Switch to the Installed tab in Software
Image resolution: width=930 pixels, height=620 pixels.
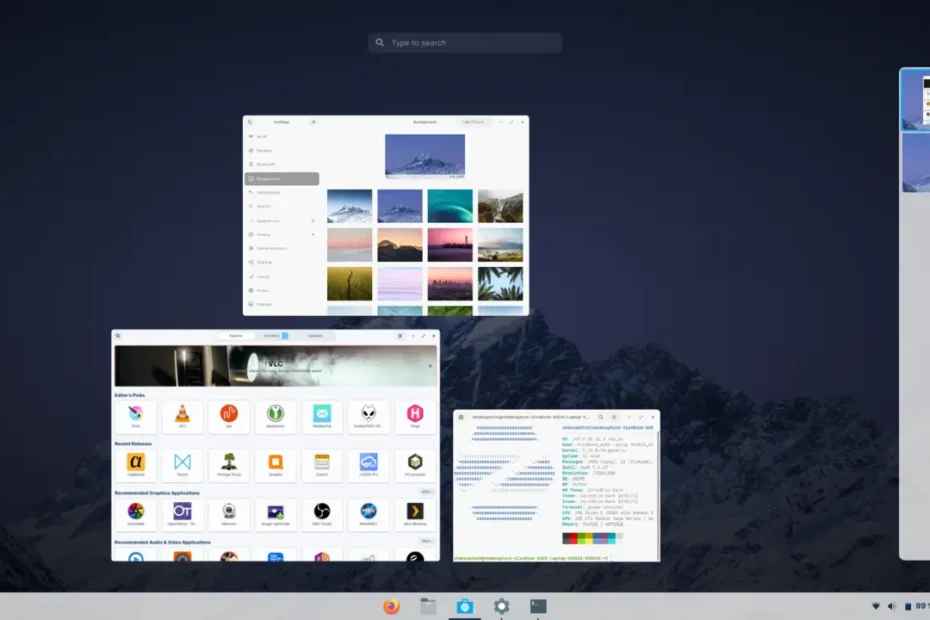tap(273, 336)
